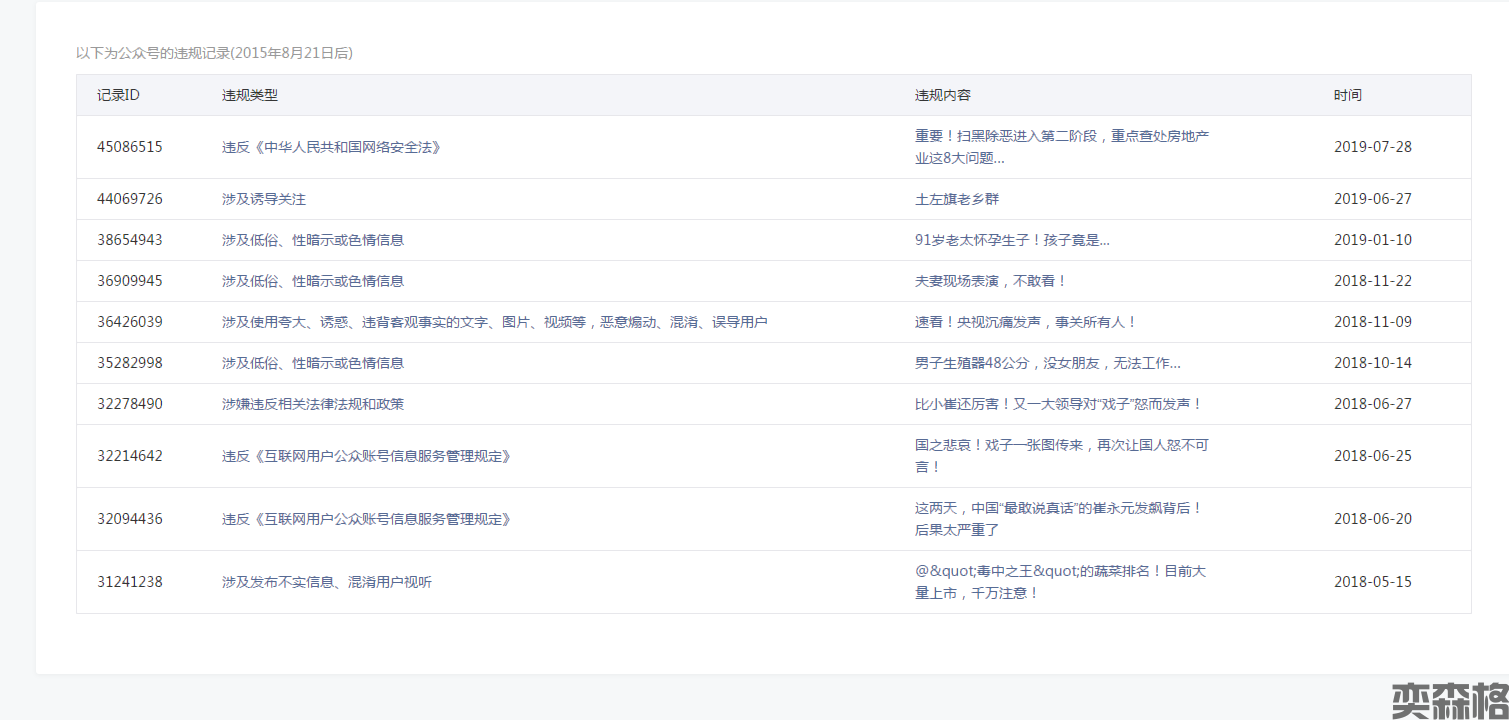Open violation content '91岁老太怀孕生子'
This screenshot has width=1509, height=720.
[1011, 240]
